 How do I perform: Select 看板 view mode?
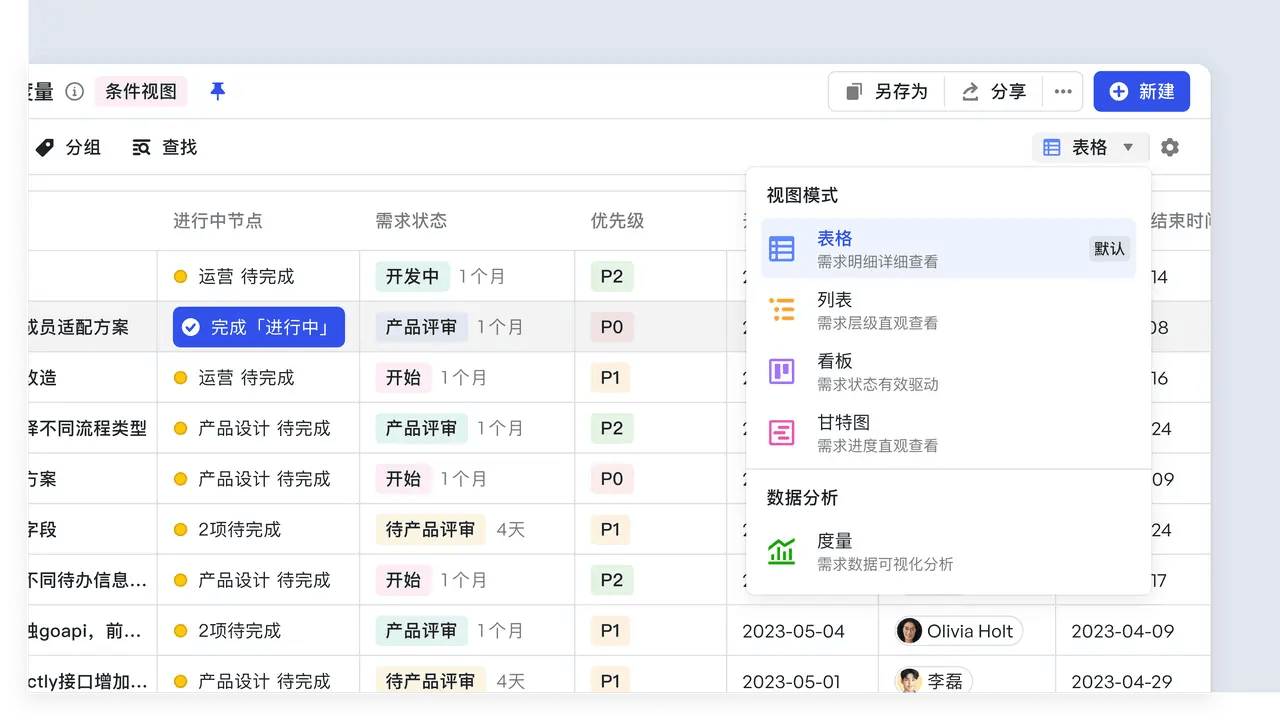point(948,371)
